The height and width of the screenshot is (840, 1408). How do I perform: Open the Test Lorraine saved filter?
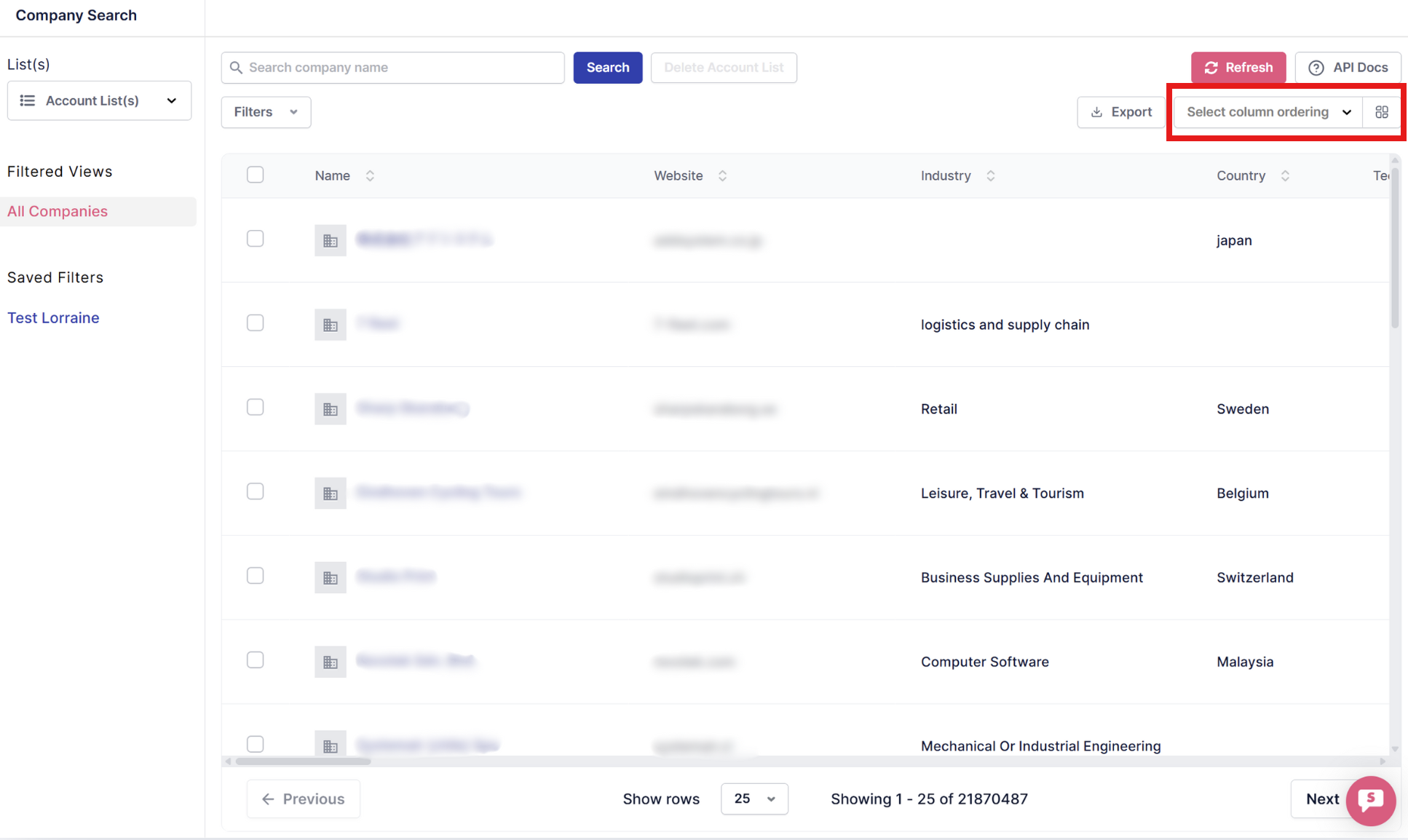pos(53,317)
